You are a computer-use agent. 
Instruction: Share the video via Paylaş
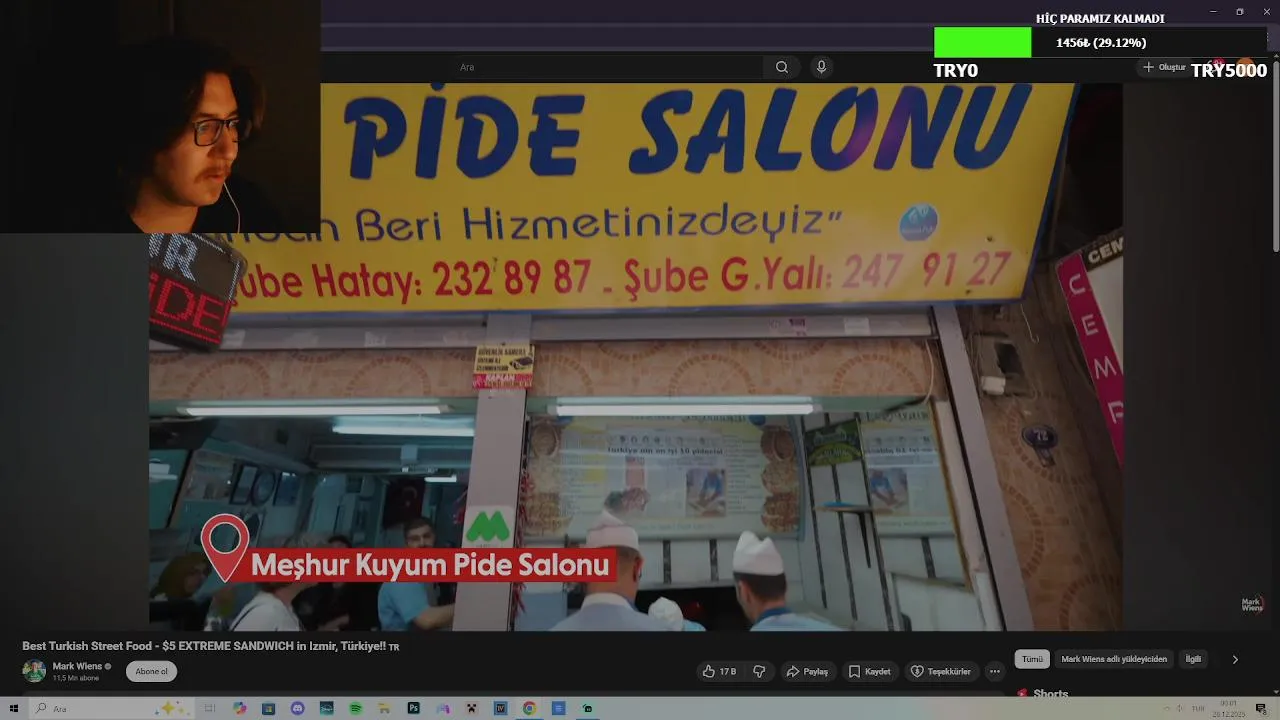tap(807, 671)
